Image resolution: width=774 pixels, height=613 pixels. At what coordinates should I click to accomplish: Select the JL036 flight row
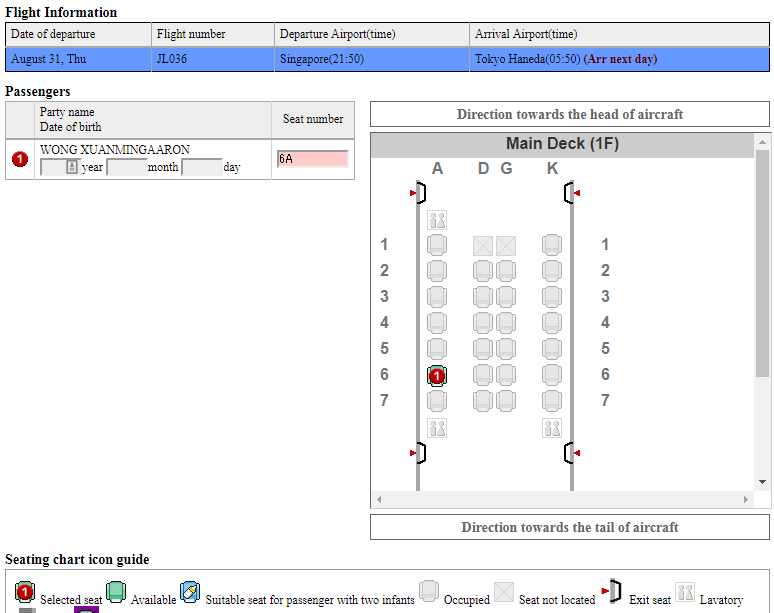[x=387, y=59]
